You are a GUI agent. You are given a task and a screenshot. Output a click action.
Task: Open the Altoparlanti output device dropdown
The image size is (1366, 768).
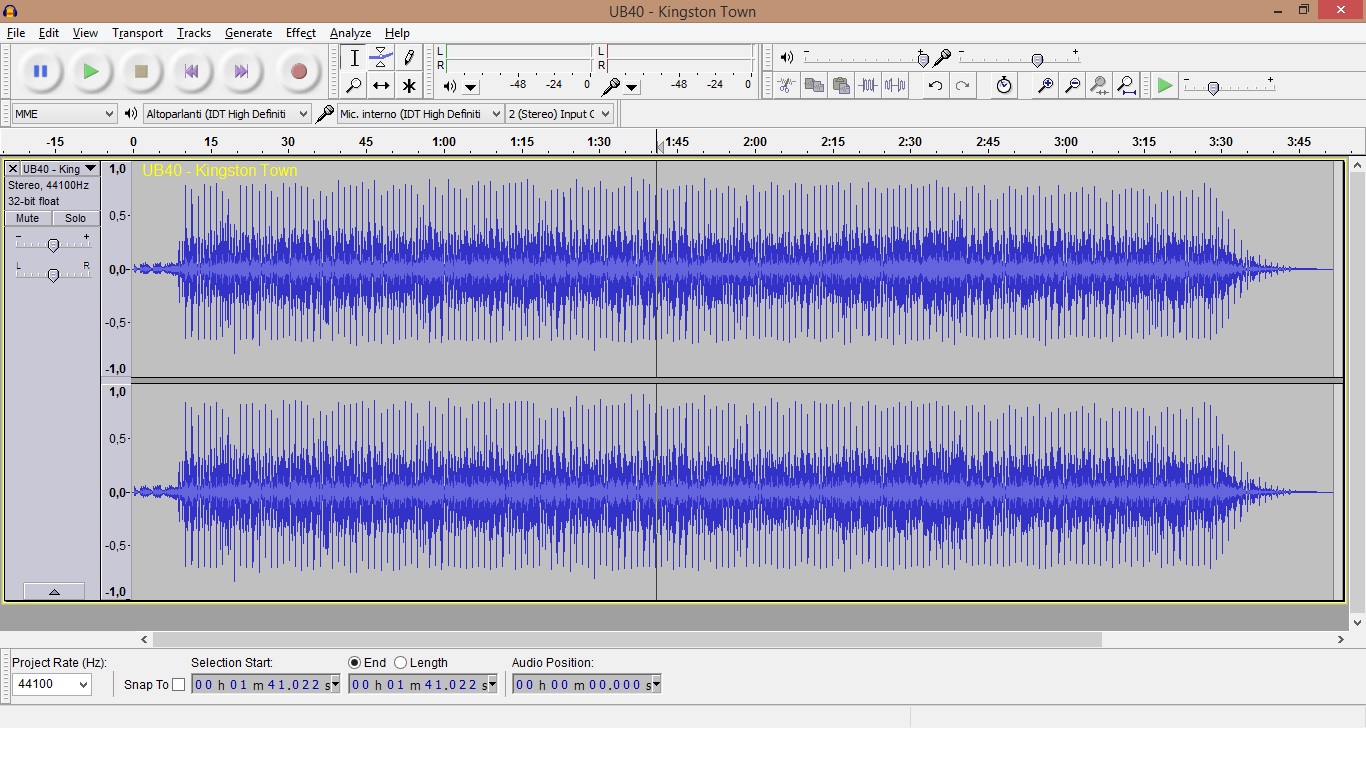[227, 114]
